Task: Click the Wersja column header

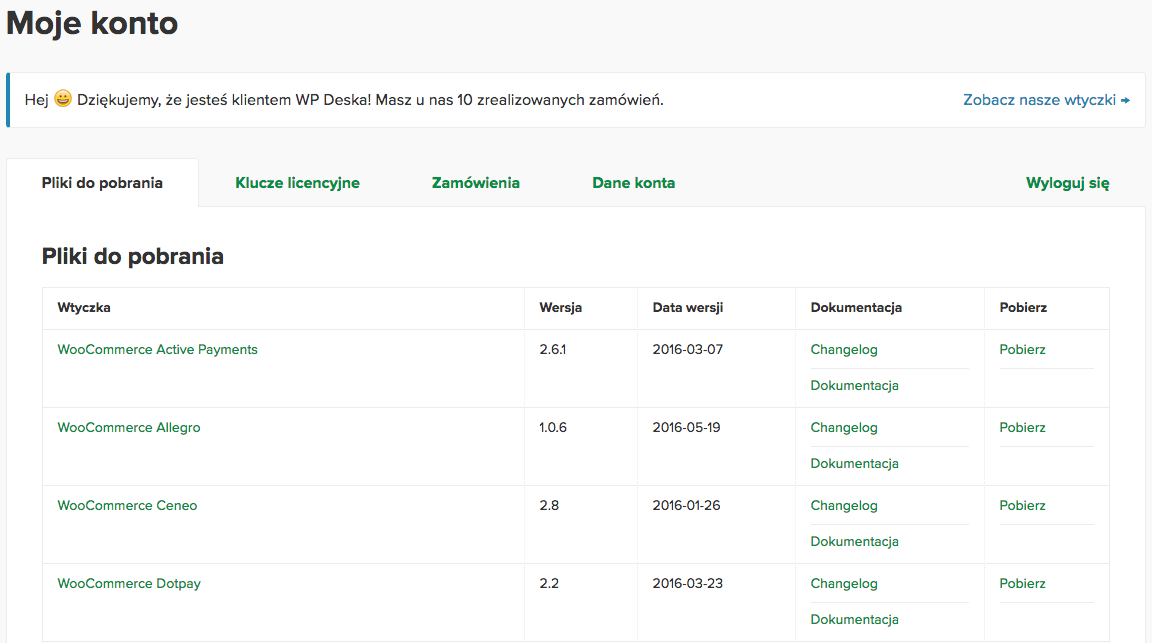Action: click(561, 308)
